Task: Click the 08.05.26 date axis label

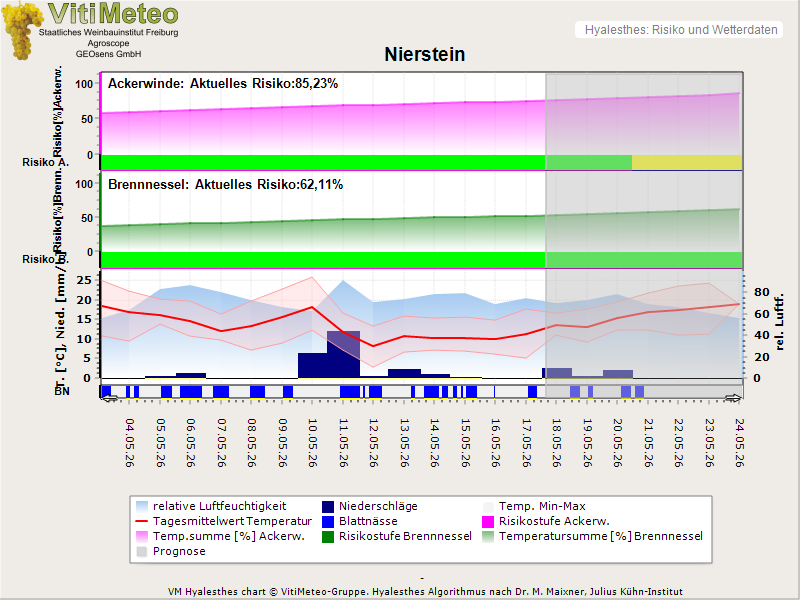Action: 252,443
